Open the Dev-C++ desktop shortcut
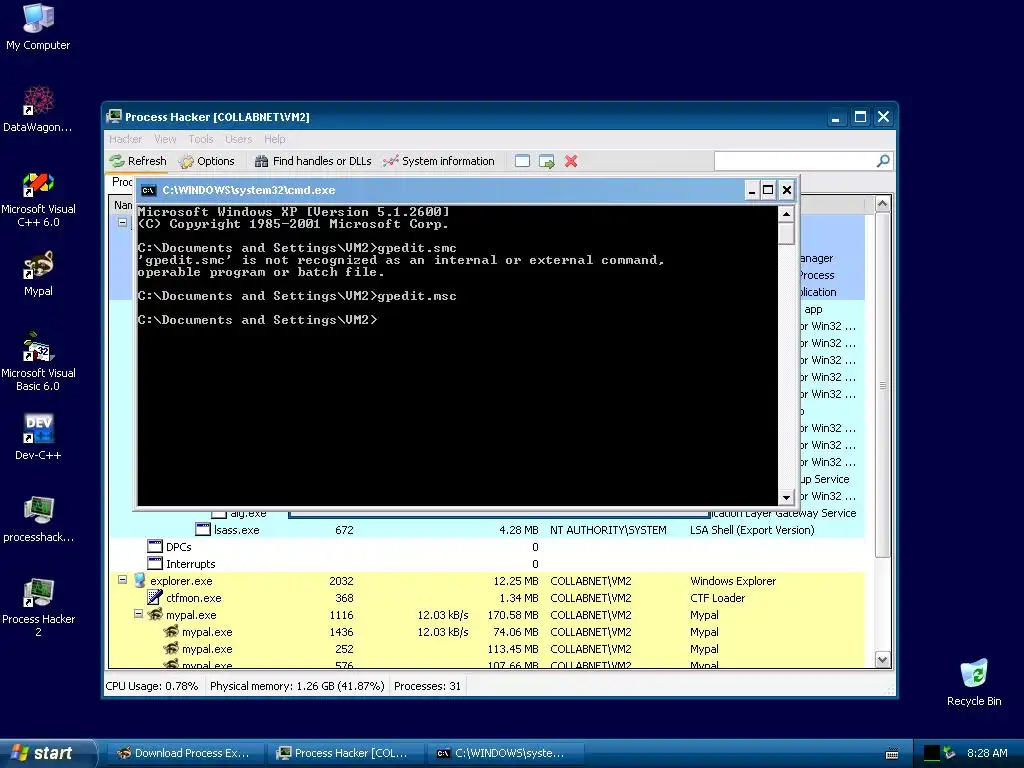1024x768 pixels. (x=38, y=436)
